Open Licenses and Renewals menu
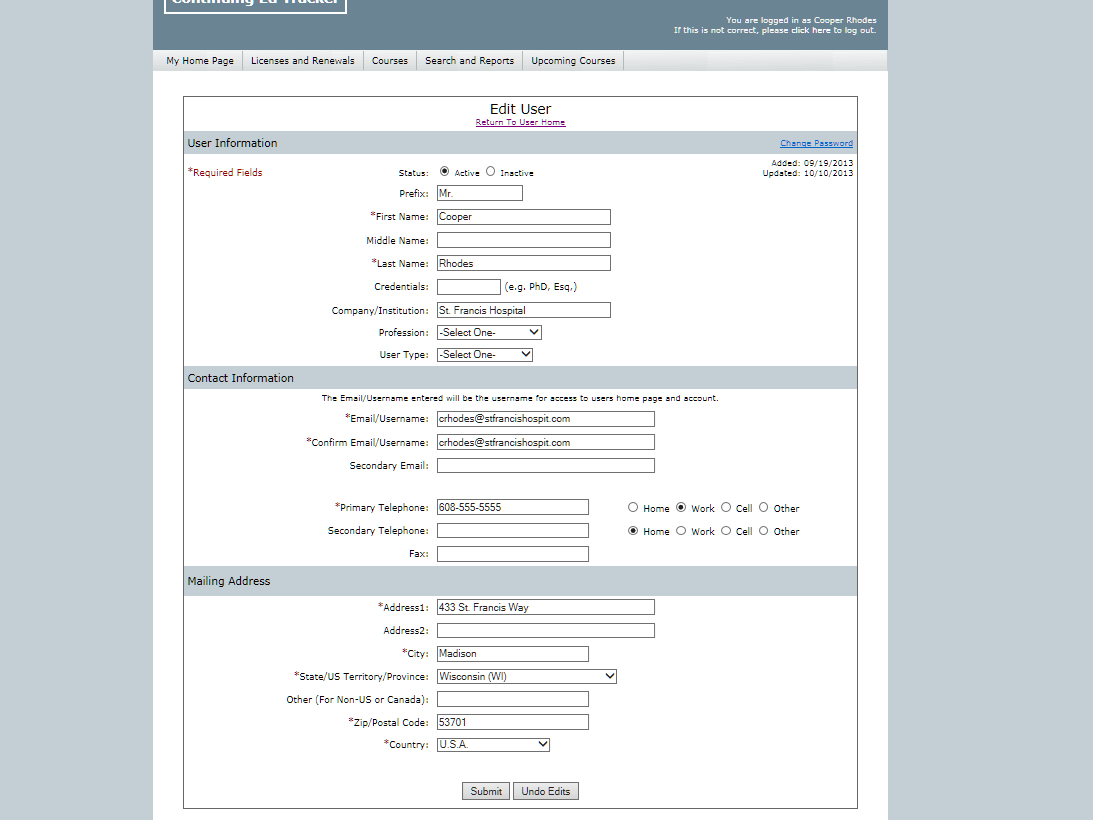Screen dimensions: 1093x820 pyautogui.click(x=302, y=61)
